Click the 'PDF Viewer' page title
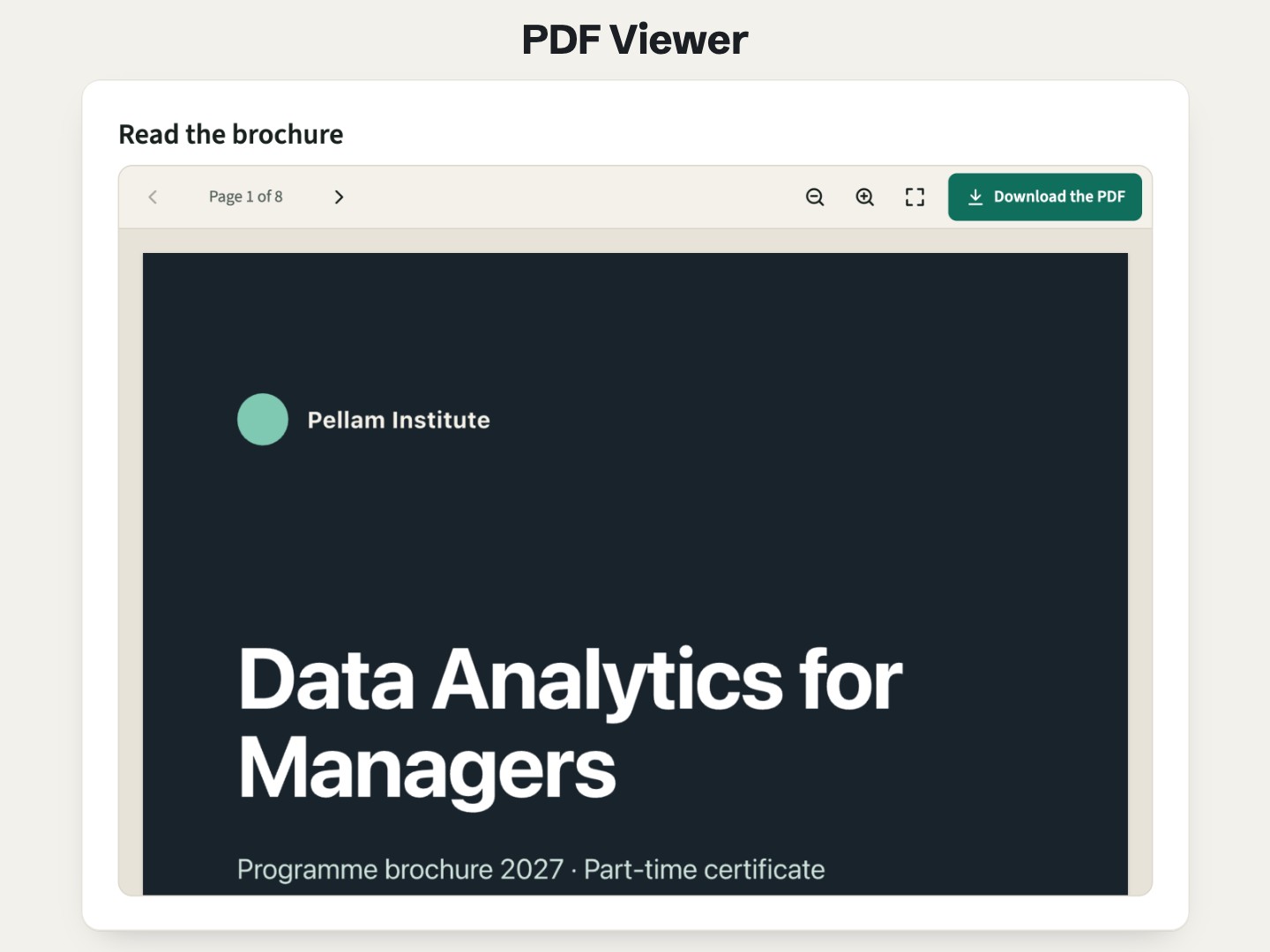Image resolution: width=1270 pixels, height=952 pixels. point(635,40)
